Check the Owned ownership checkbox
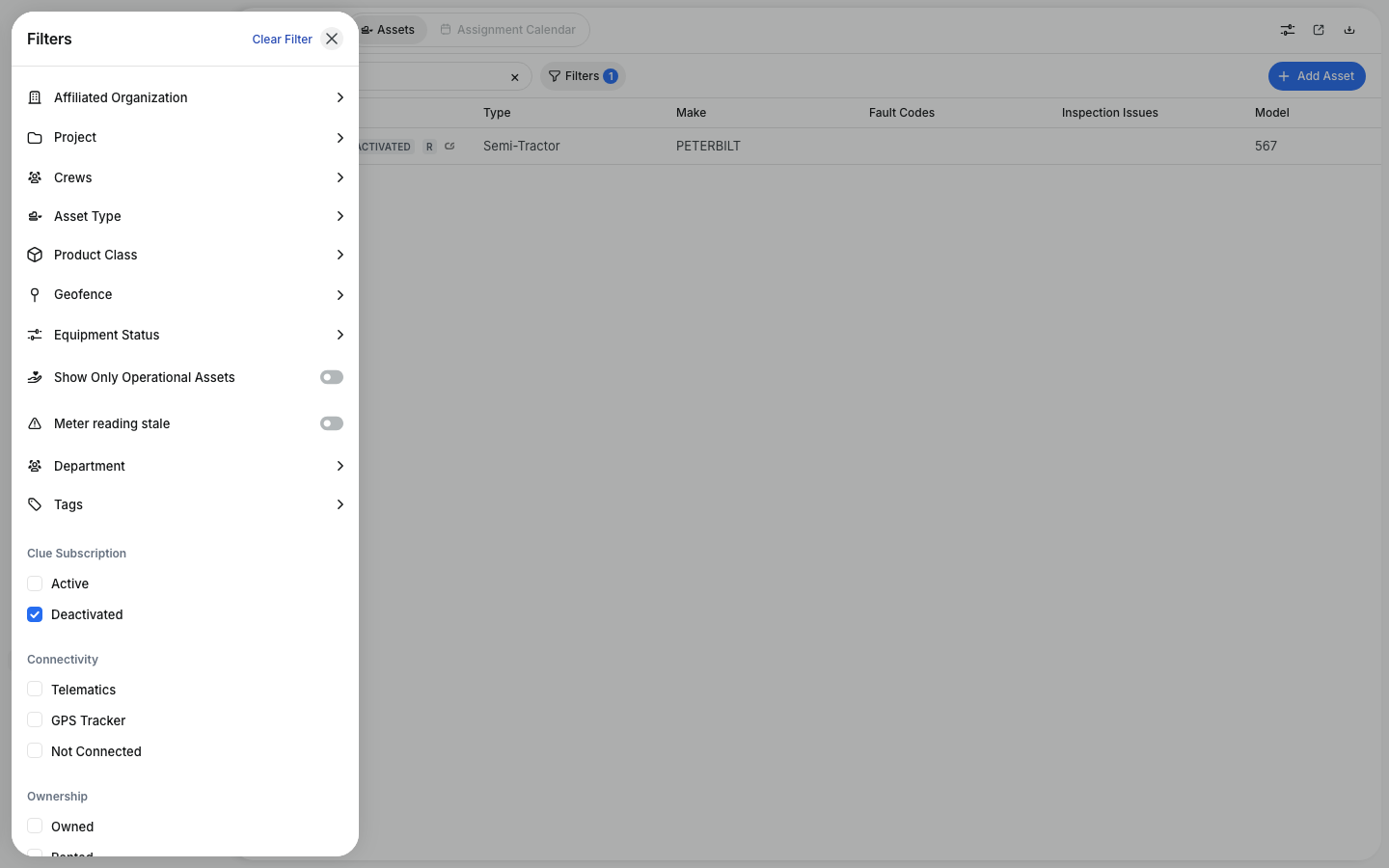This screenshot has height=868, width=1389. click(35, 827)
